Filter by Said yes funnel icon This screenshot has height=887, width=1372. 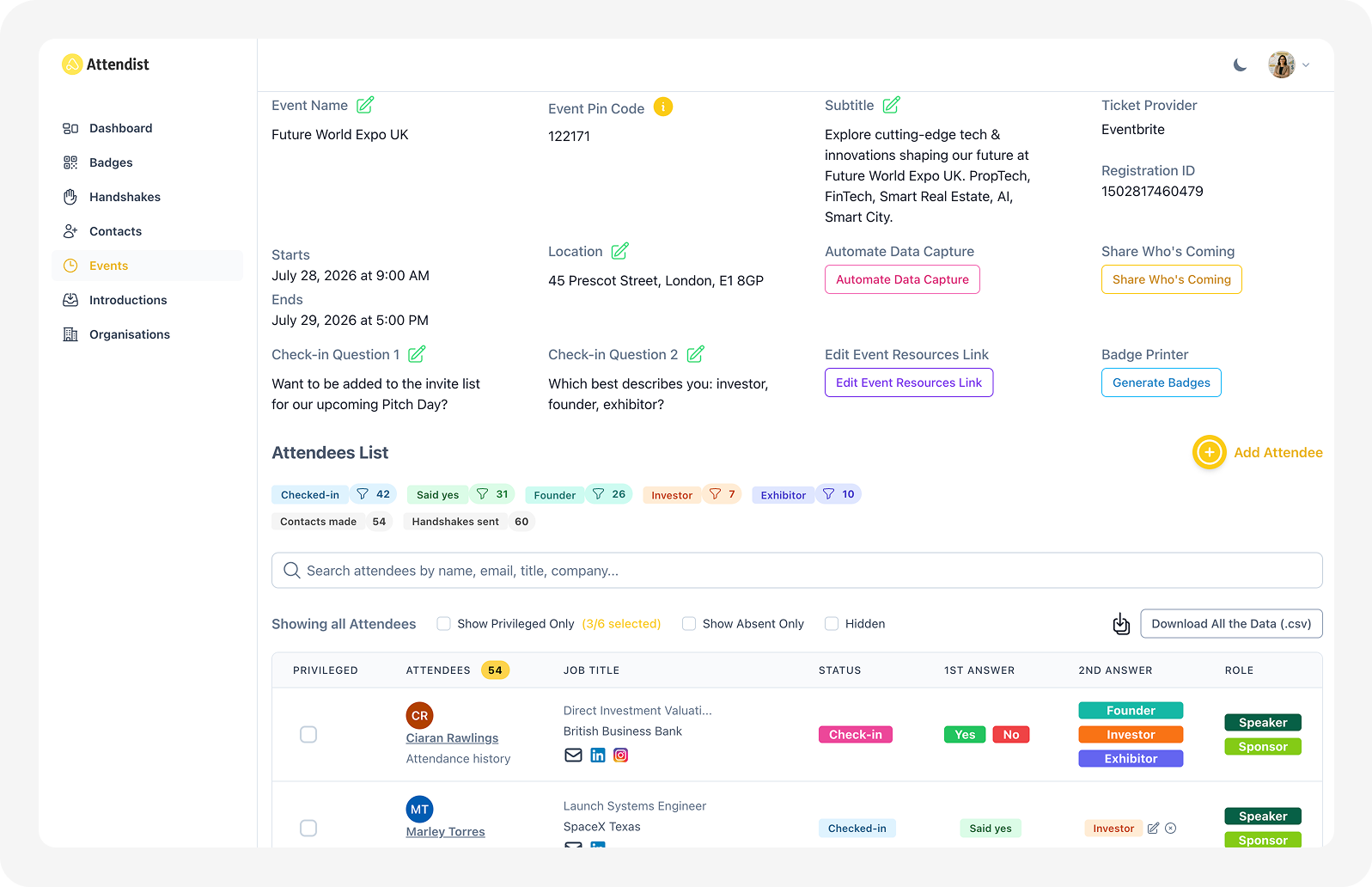pos(482,494)
